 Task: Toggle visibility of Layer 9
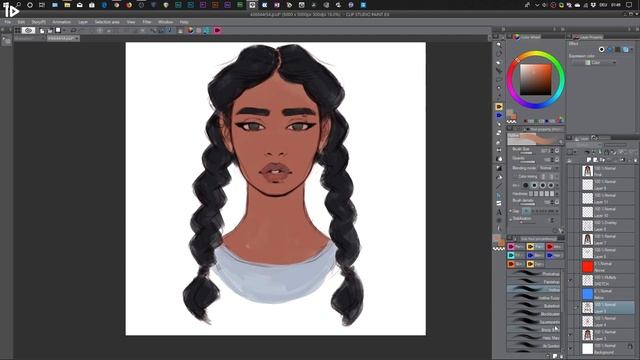571,185
